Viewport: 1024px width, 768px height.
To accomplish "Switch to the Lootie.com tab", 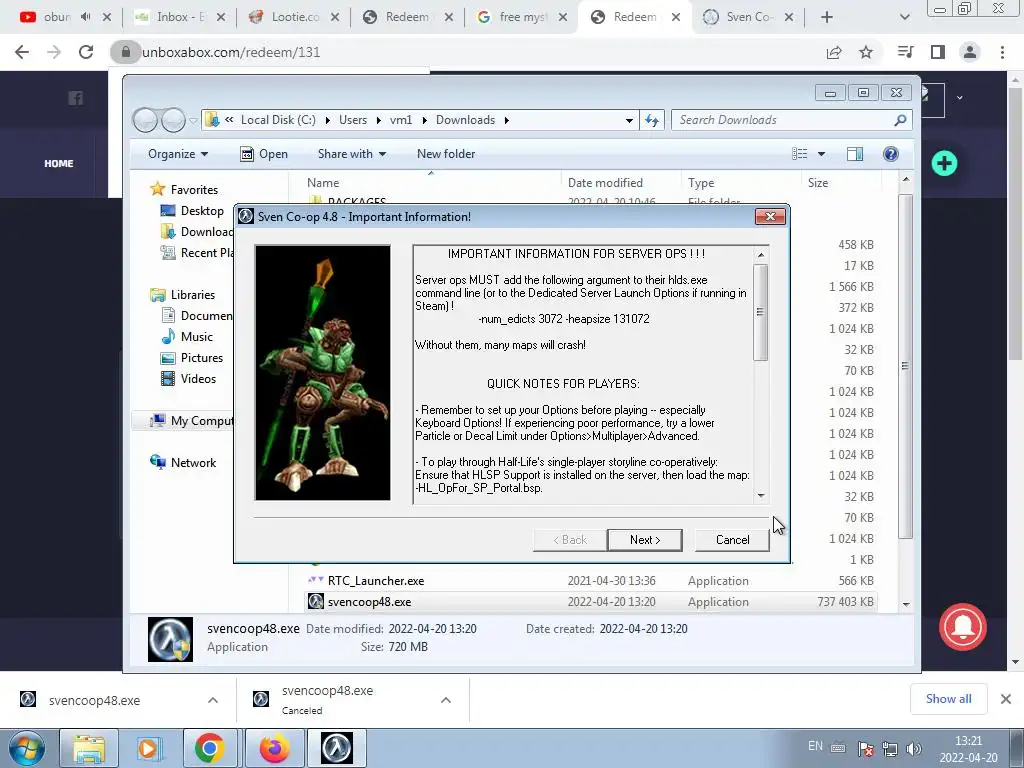I will [x=294, y=17].
